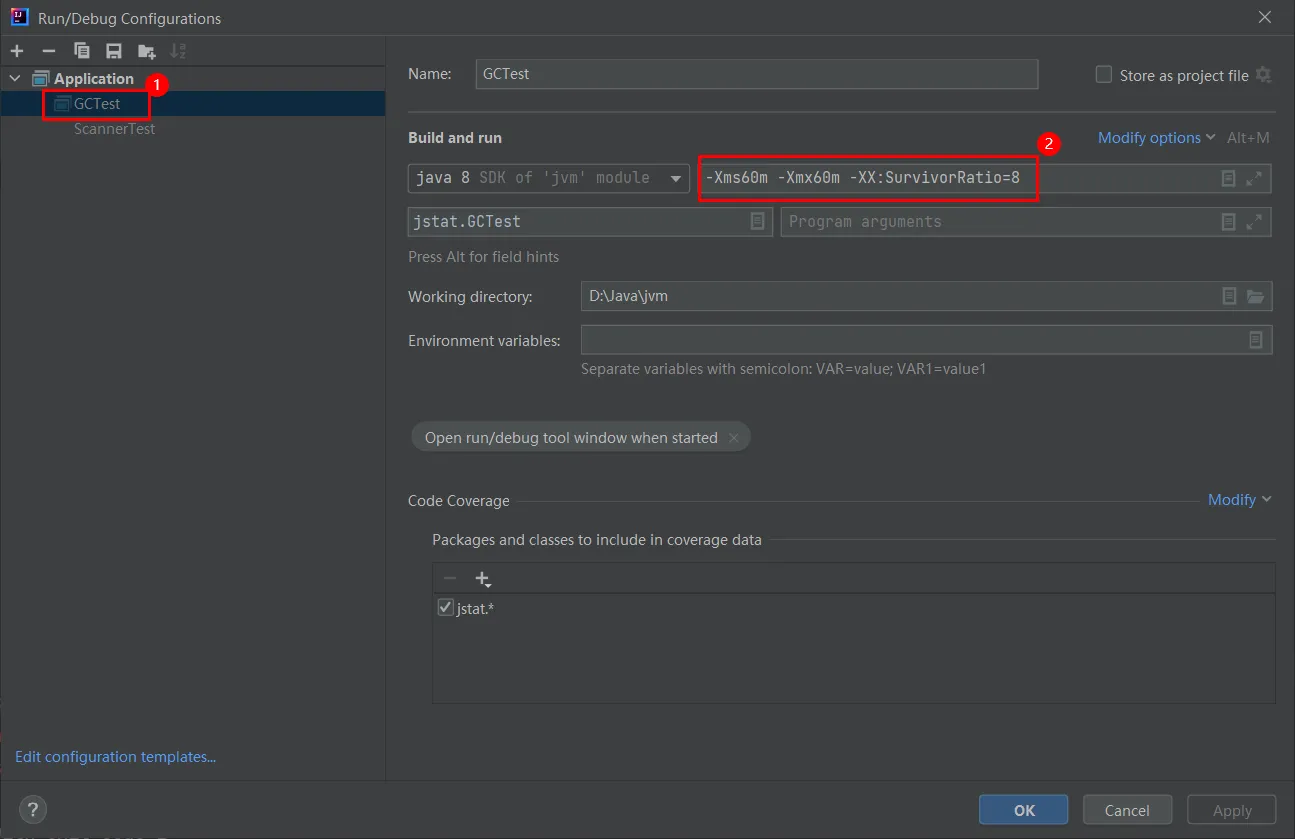Open the Code Coverage Modify dropdown

(x=1240, y=500)
